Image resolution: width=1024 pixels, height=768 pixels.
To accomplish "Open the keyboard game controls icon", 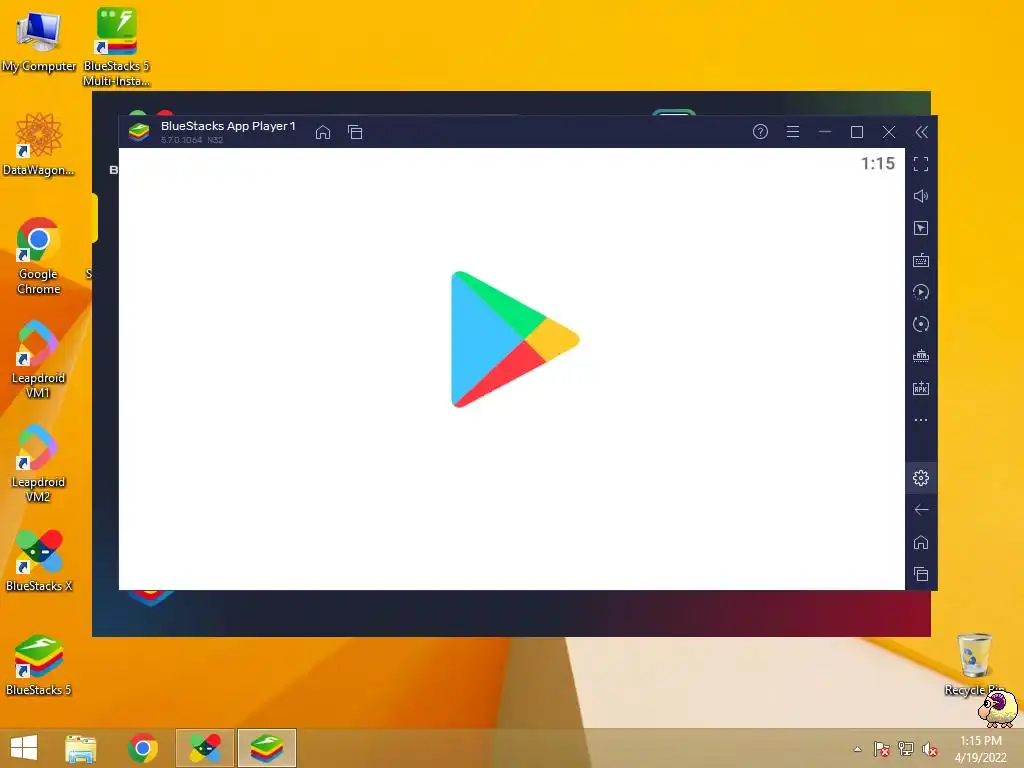I will coord(921,260).
